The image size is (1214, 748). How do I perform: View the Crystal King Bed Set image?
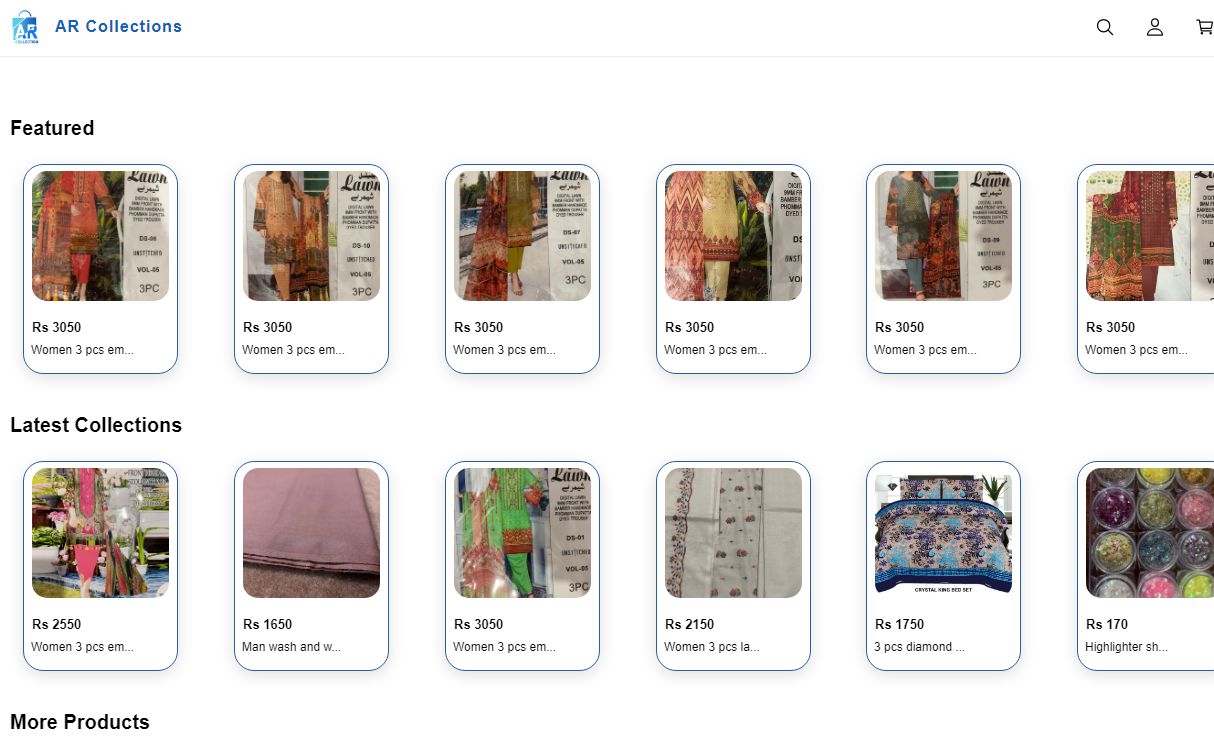pyautogui.click(x=943, y=533)
